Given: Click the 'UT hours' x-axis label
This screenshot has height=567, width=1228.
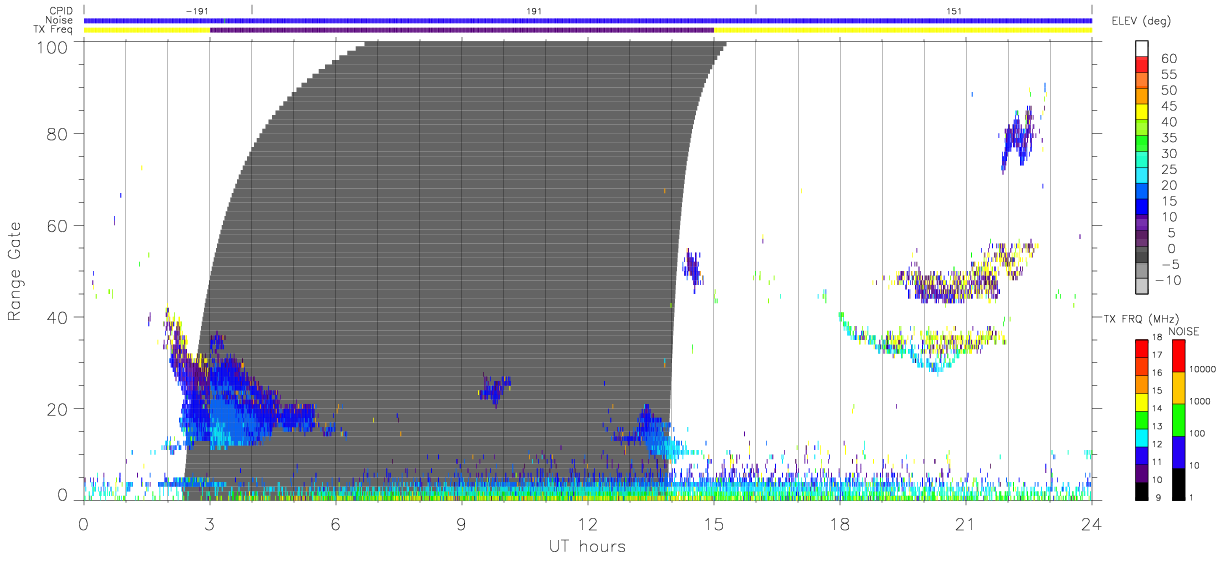Looking at the screenshot, I should tap(586, 546).
